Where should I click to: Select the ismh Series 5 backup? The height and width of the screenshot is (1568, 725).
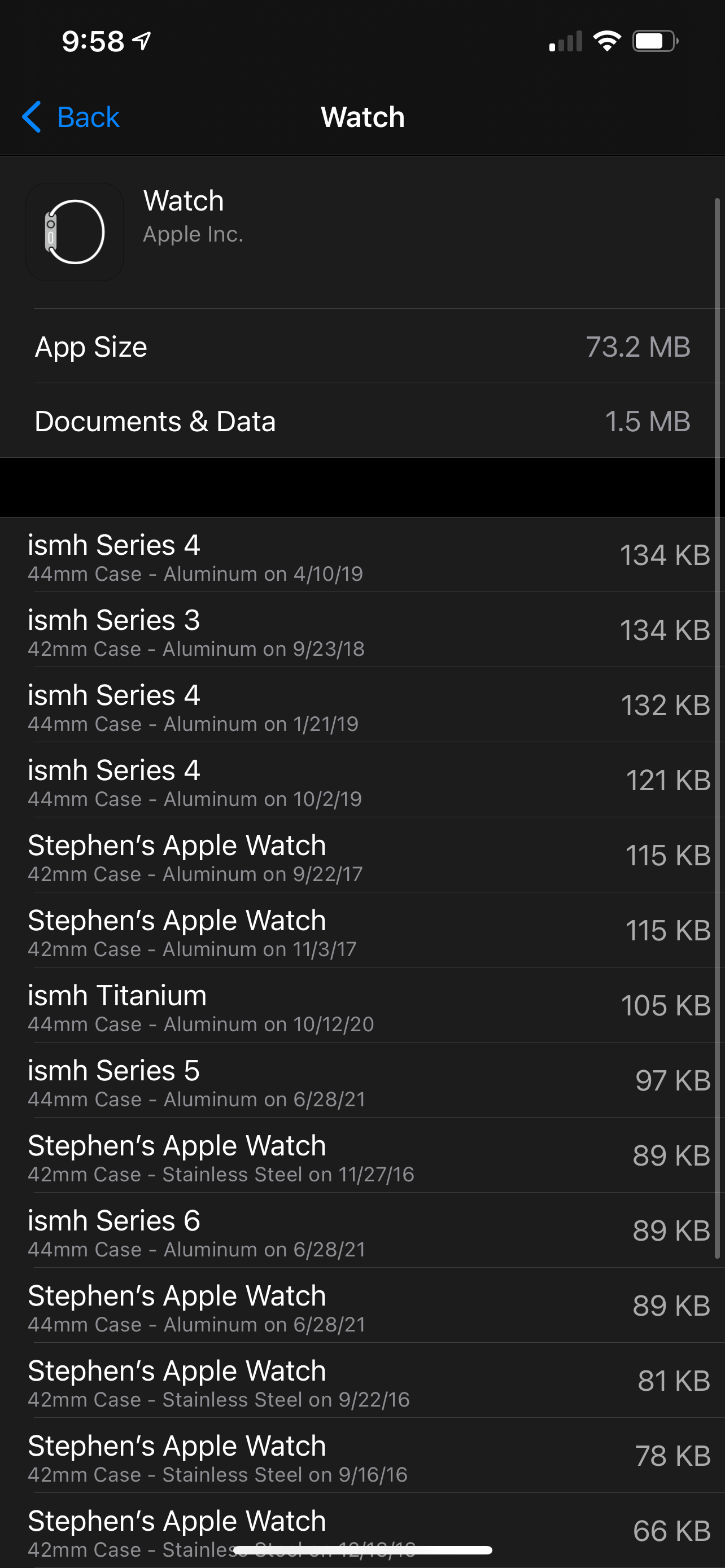coord(362,1081)
